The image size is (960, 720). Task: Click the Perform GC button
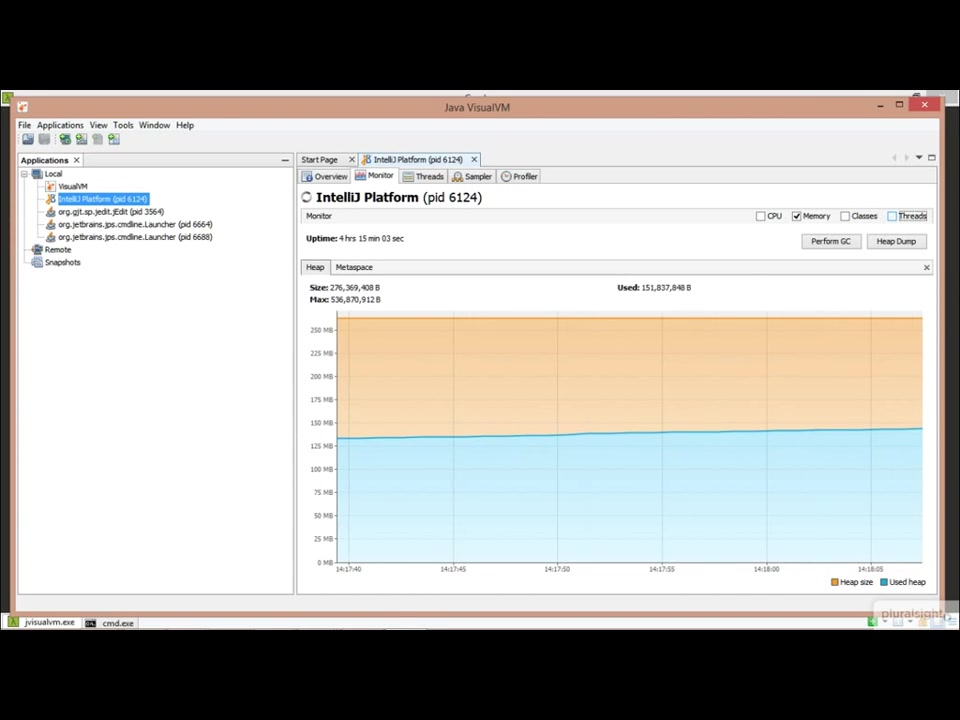[830, 241]
